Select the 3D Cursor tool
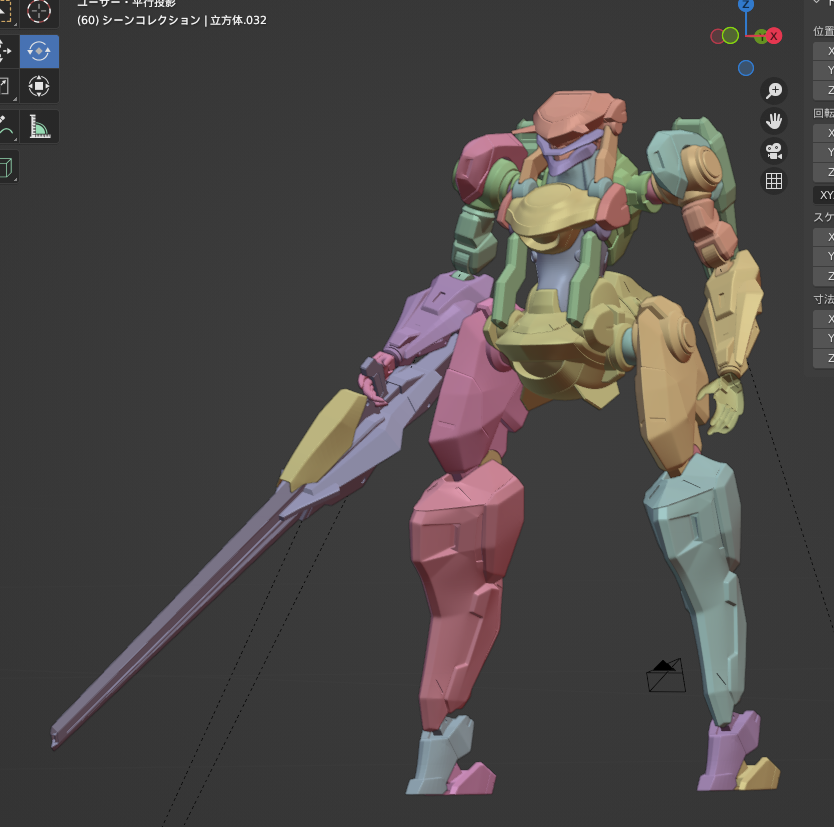Image resolution: width=834 pixels, height=827 pixels. coord(38,13)
